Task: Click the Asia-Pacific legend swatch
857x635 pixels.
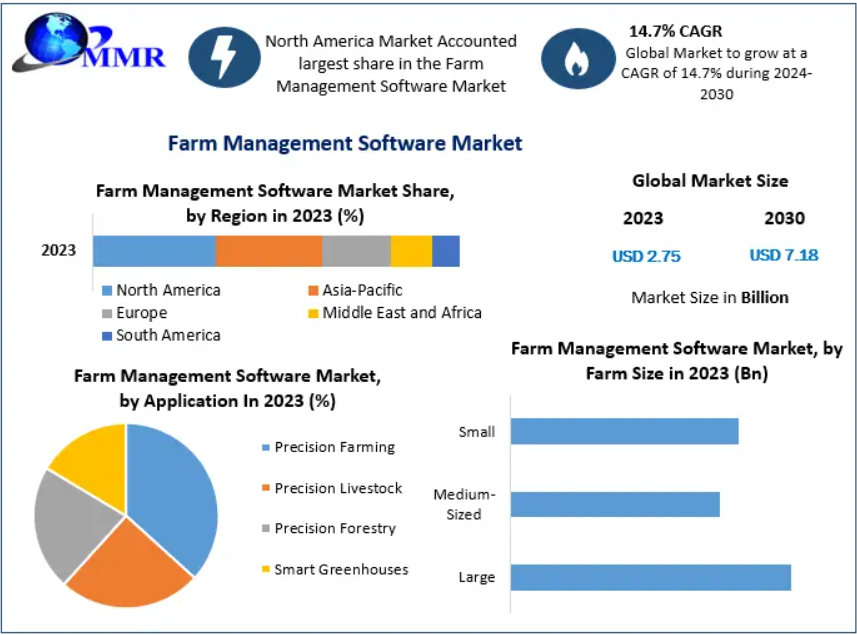Action: [x=312, y=291]
